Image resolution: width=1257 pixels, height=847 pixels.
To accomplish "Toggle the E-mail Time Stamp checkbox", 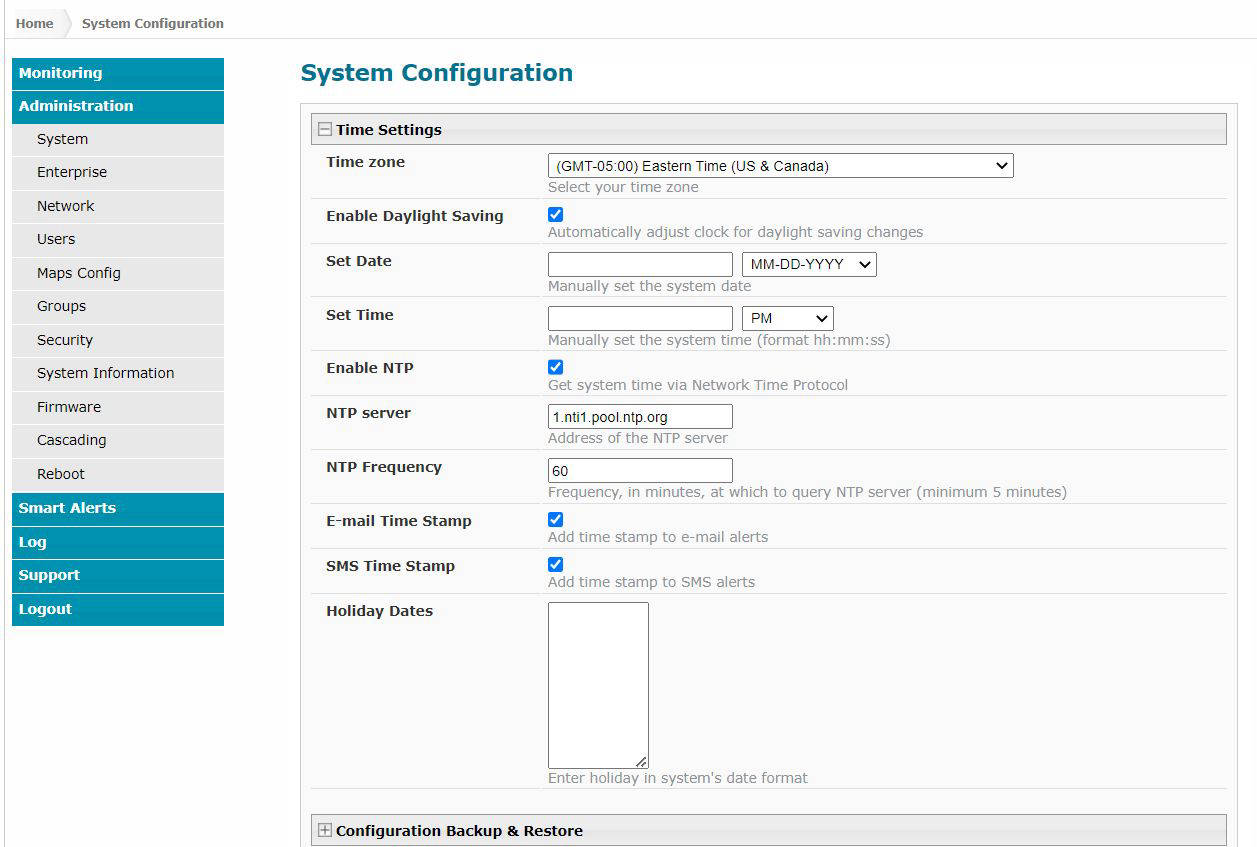I will (555, 519).
